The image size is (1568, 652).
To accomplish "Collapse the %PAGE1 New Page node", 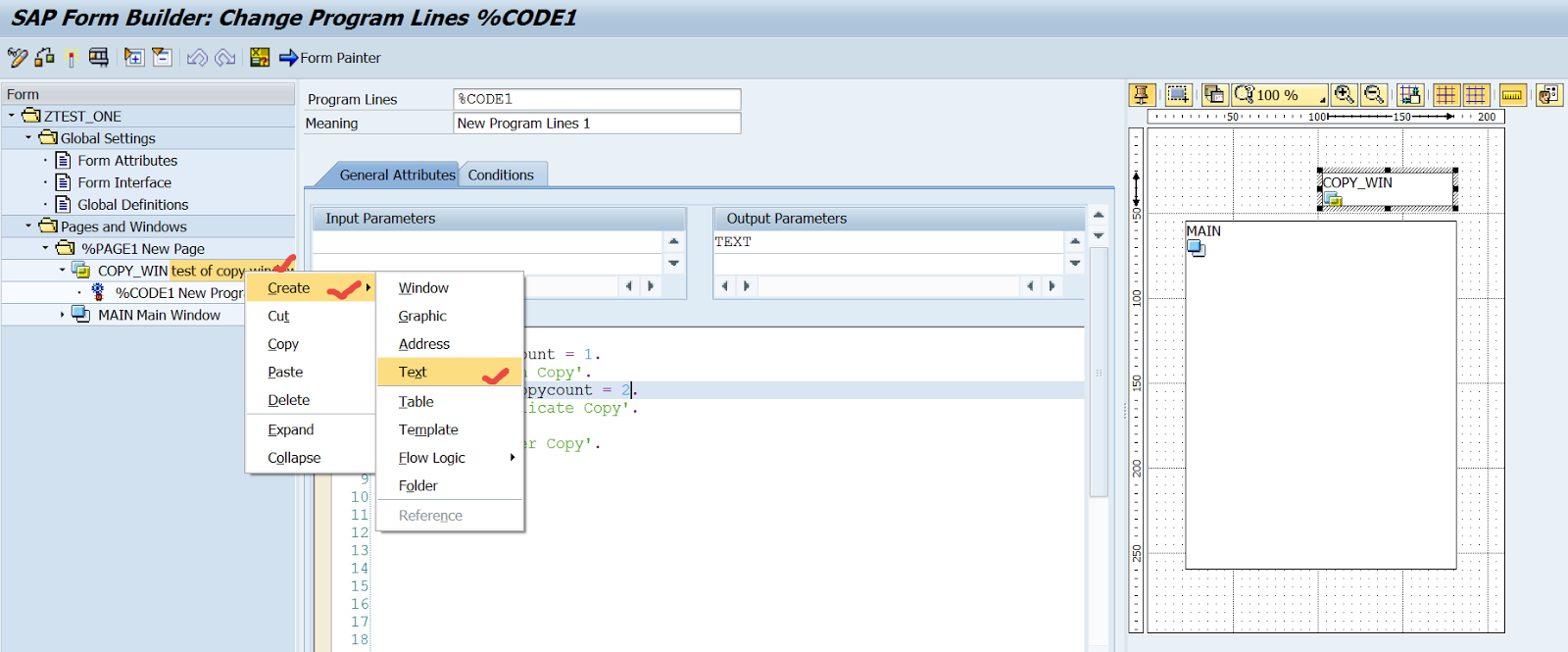I will click(x=45, y=248).
